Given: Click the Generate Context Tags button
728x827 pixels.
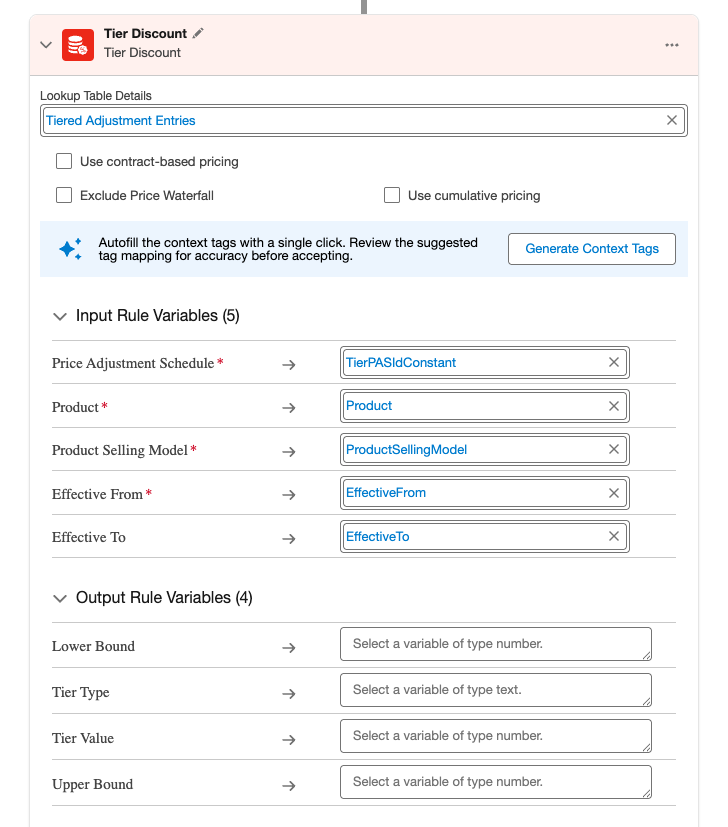Looking at the screenshot, I should click(592, 249).
